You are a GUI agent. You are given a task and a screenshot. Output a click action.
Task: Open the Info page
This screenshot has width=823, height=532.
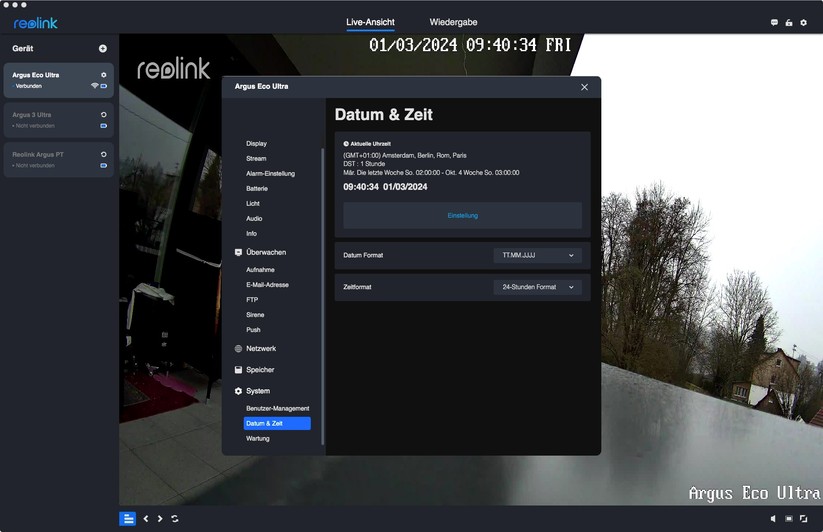point(251,233)
